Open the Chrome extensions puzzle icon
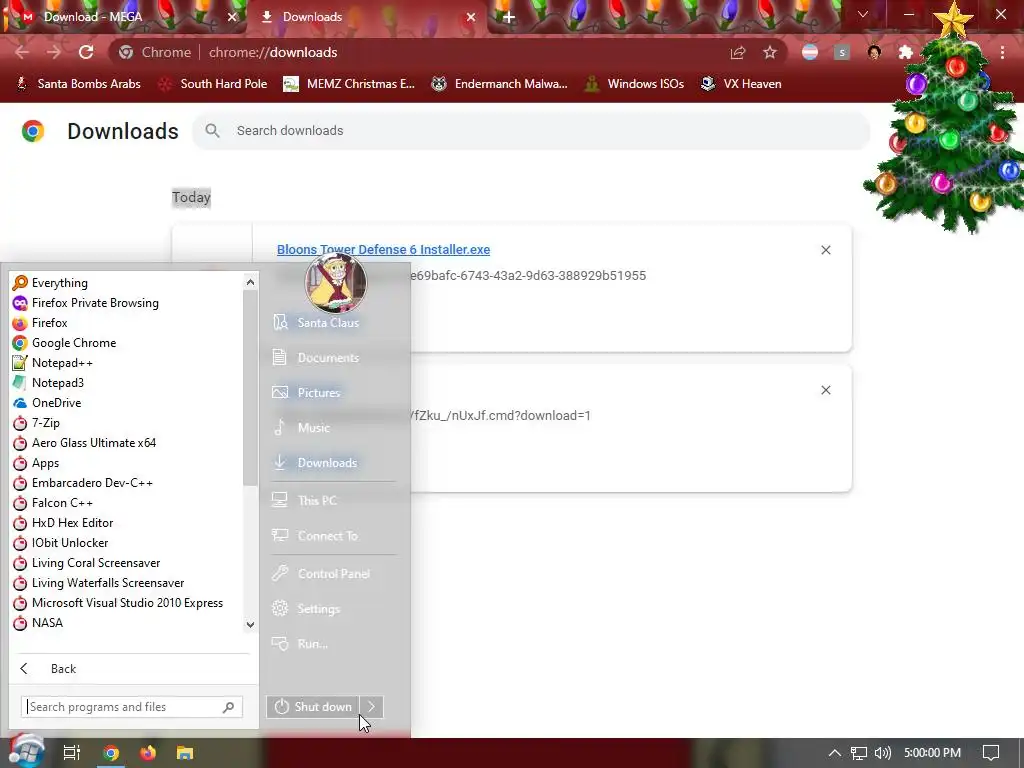This screenshot has height=768, width=1024. tap(906, 52)
